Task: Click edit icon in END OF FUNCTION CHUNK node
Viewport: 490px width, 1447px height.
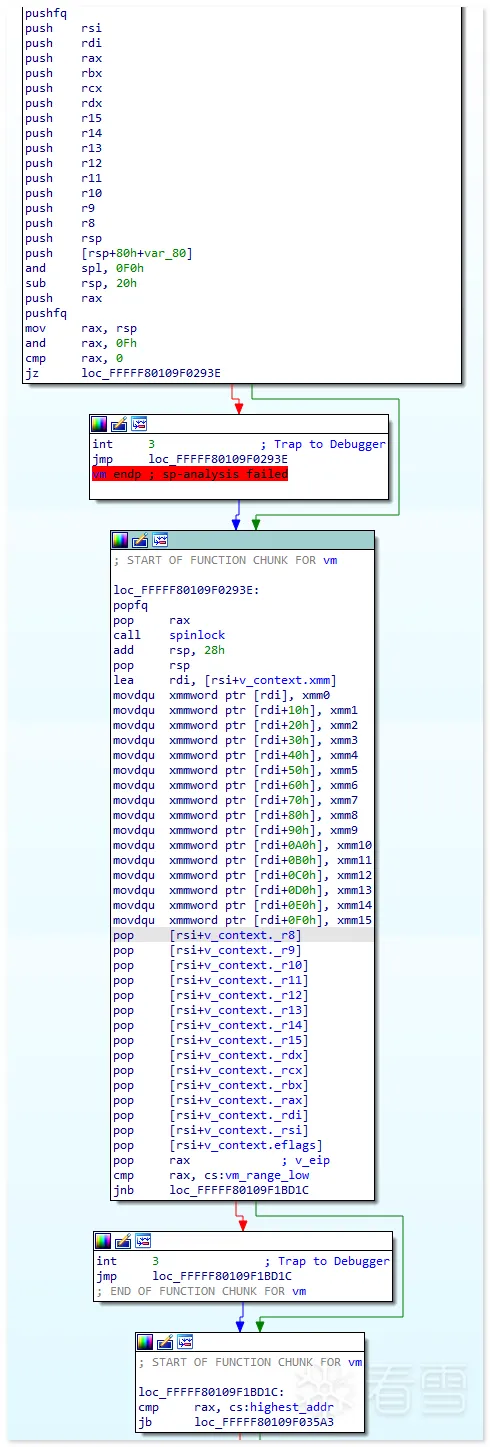Action: click(x=123, y=1241)
